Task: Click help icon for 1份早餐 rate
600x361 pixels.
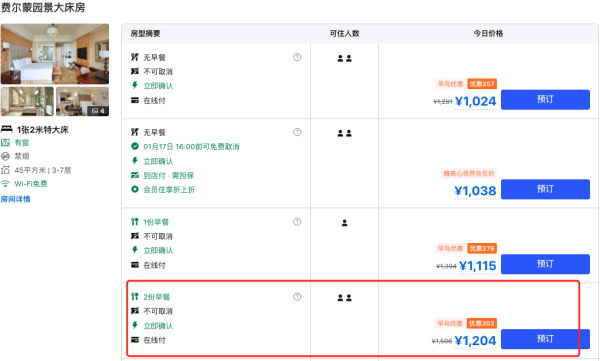Action: (x=297, y=222)
